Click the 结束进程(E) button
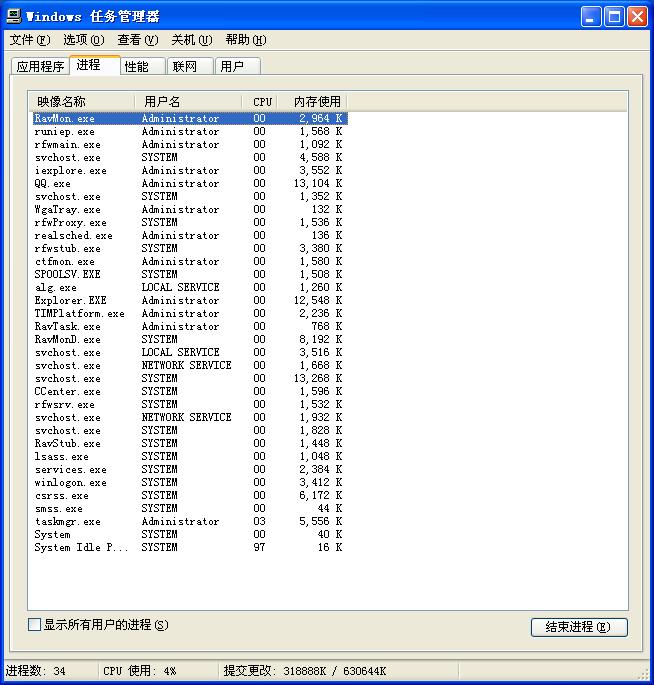The height and width of the screenshot is (685, 654). click(x=579, y=627)
